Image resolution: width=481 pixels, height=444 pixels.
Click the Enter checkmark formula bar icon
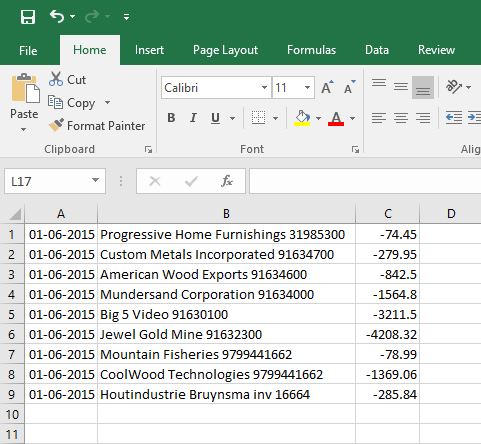click(191, 181)
